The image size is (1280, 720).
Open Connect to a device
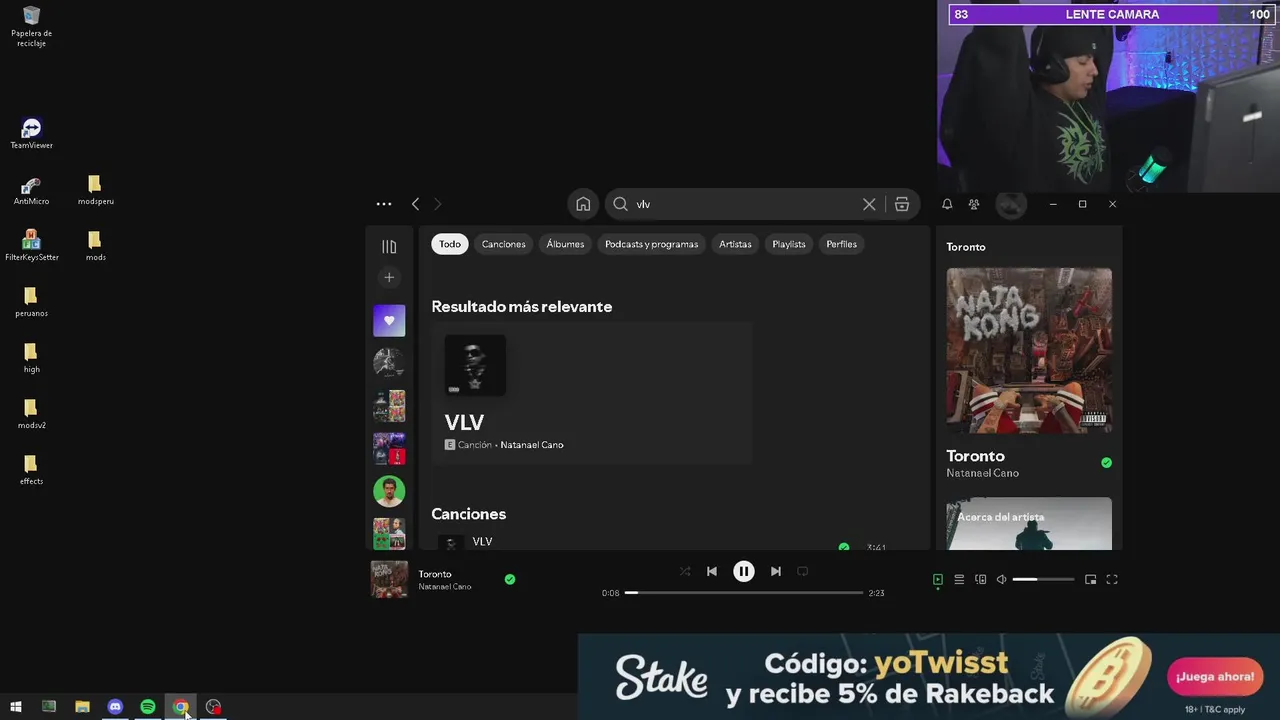[981, 579]
